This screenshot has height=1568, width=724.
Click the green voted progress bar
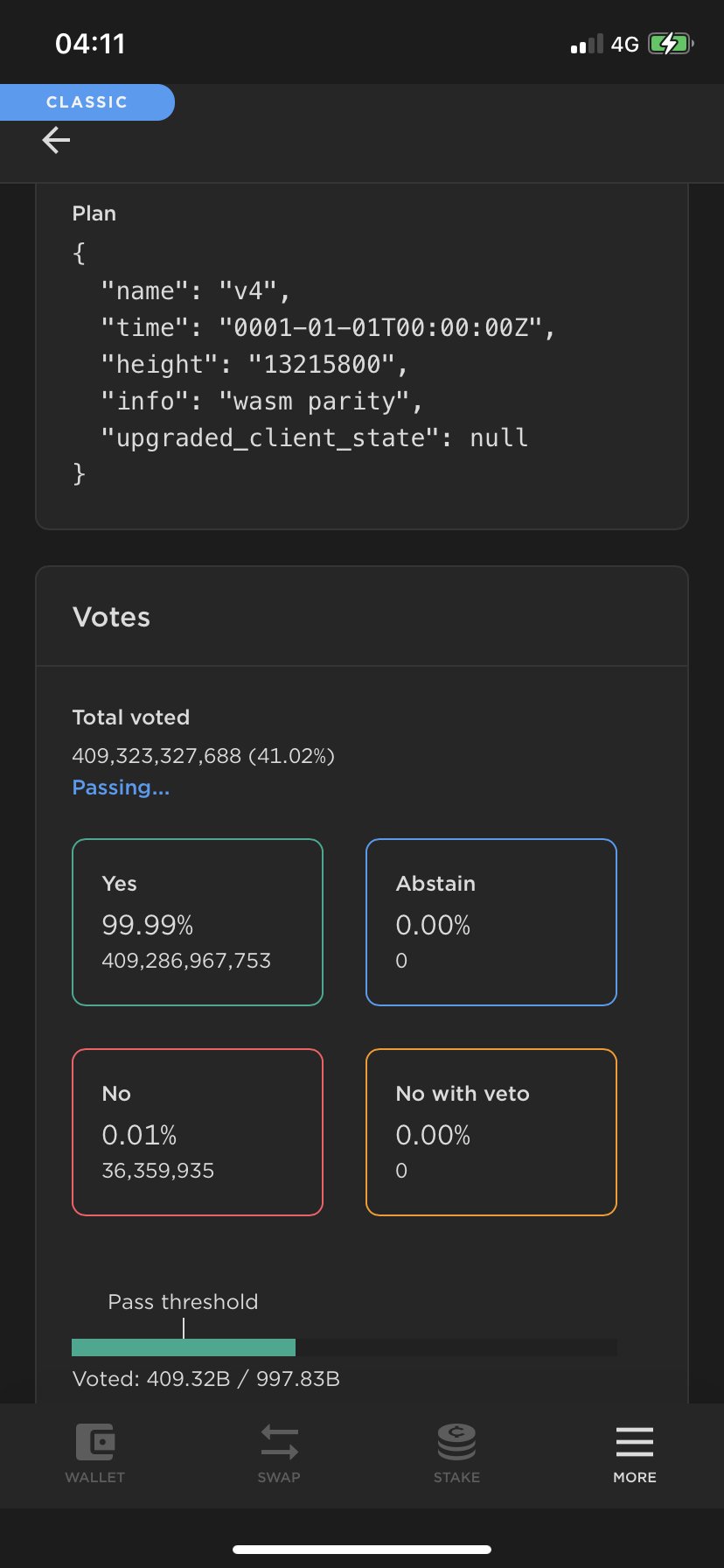click(184, 1347)
